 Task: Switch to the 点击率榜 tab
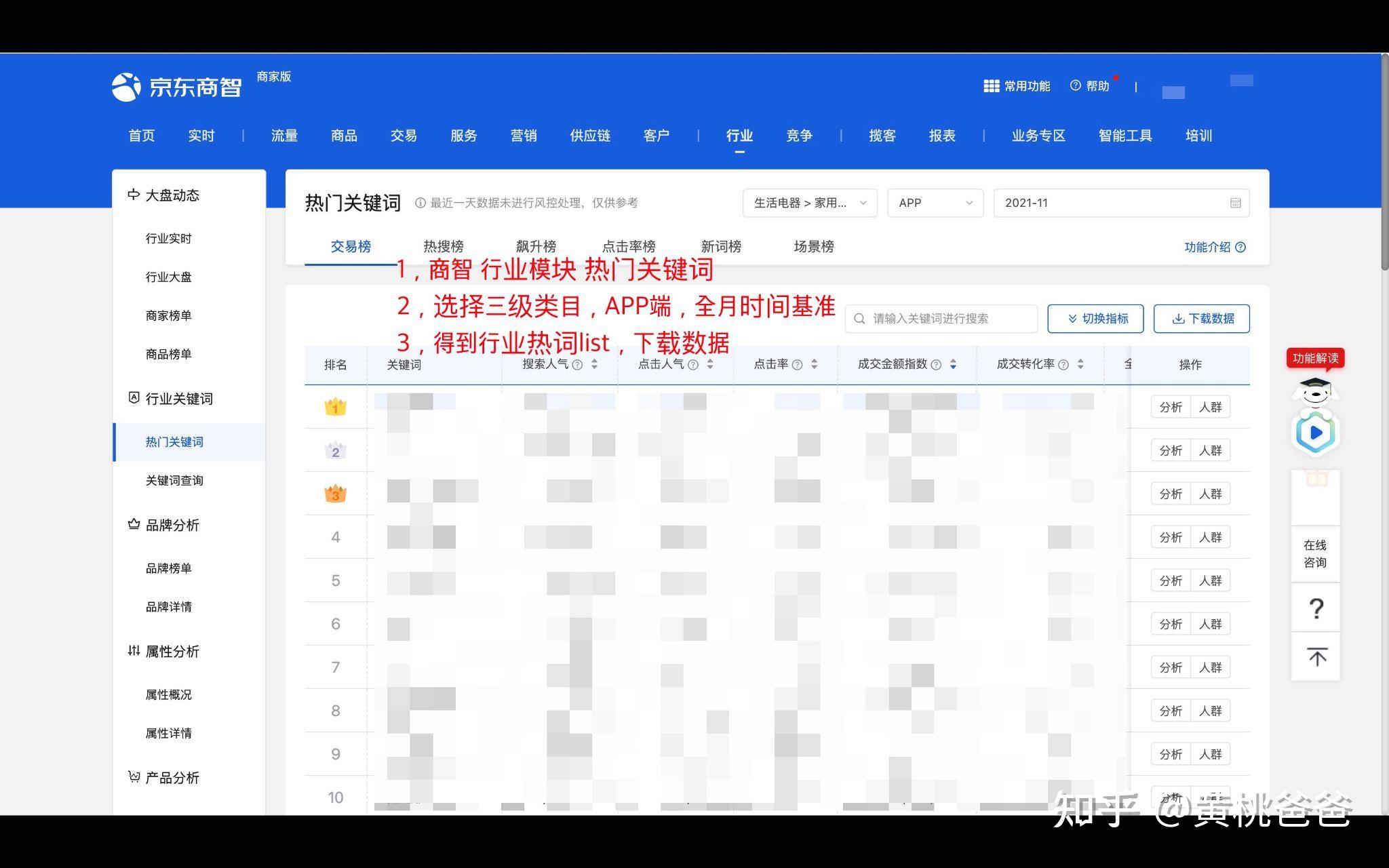coord(629,247)
